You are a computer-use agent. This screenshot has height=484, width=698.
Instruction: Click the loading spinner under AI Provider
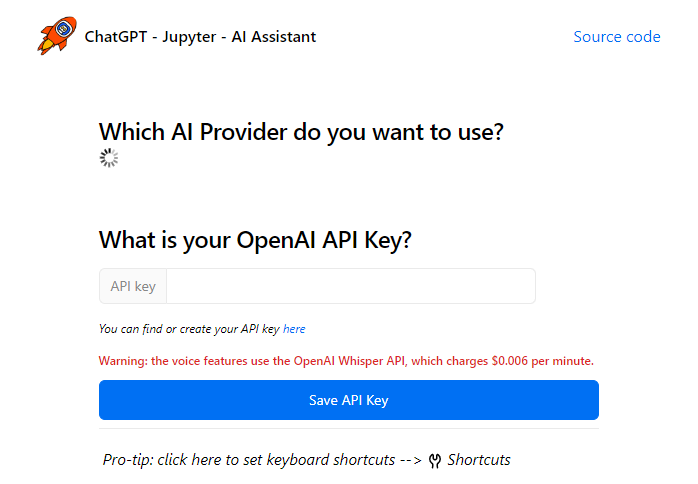(109, 158)
